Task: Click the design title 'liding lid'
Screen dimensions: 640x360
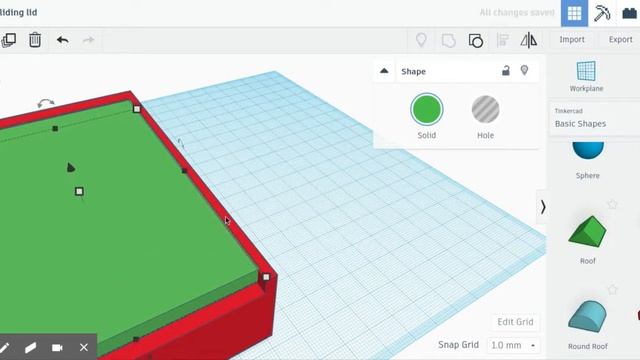Action: point(18,12)
